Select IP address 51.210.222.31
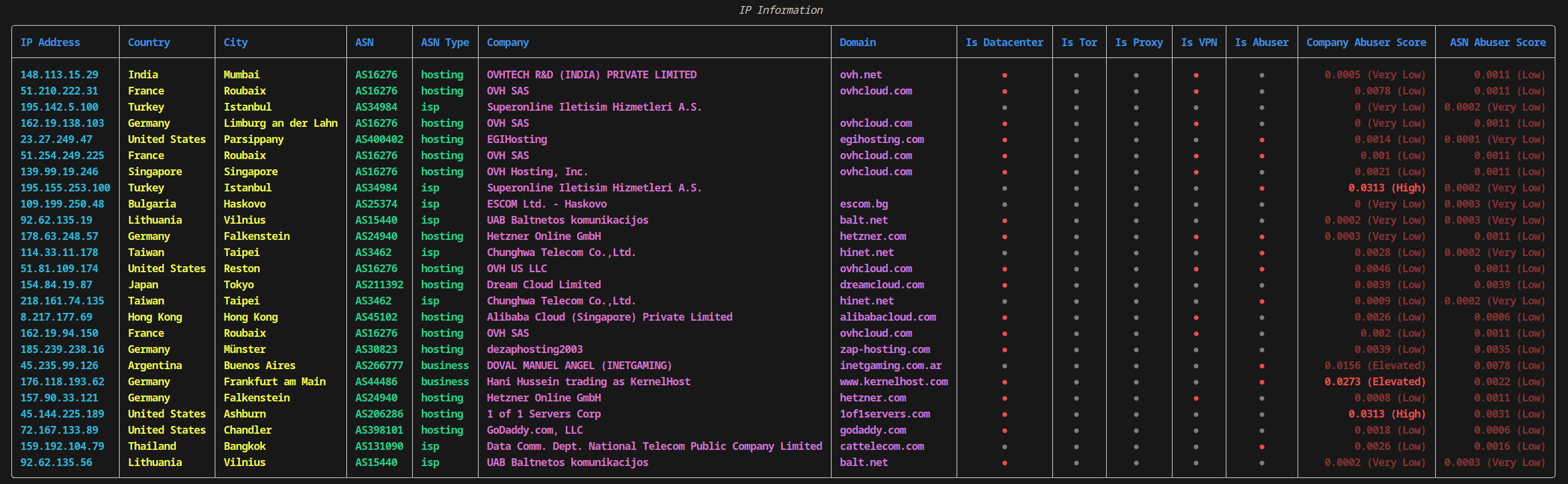Viewport: 1568px width, 484px height. 59,91
